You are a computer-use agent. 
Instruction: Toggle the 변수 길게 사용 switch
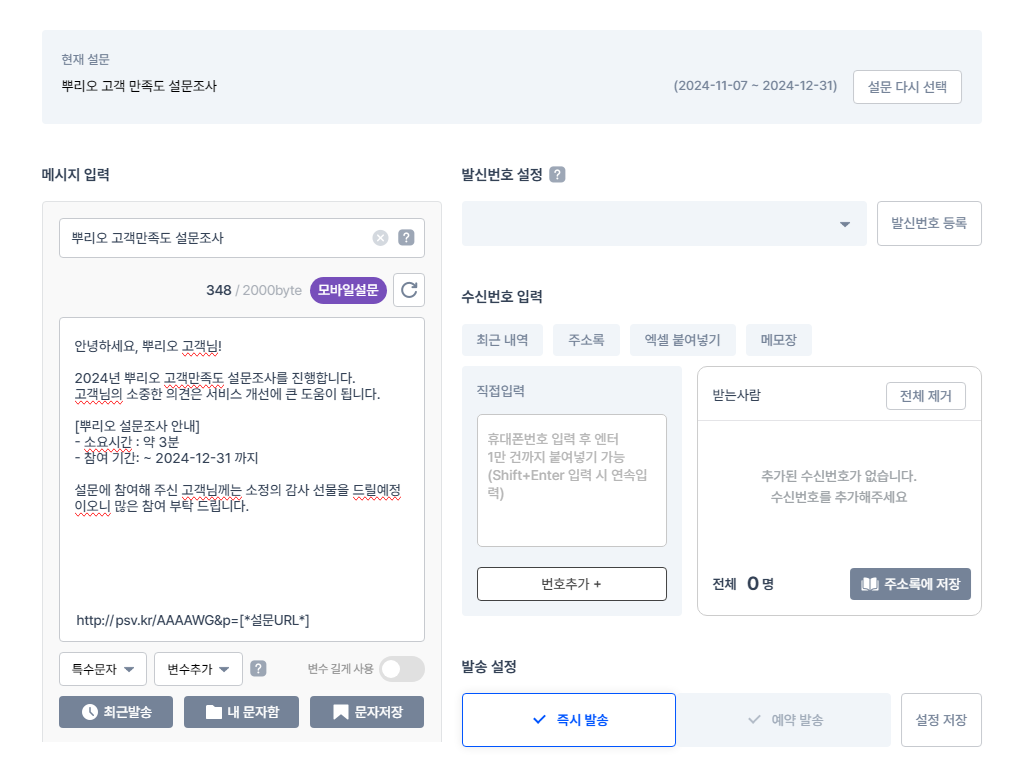click(402, 669)
